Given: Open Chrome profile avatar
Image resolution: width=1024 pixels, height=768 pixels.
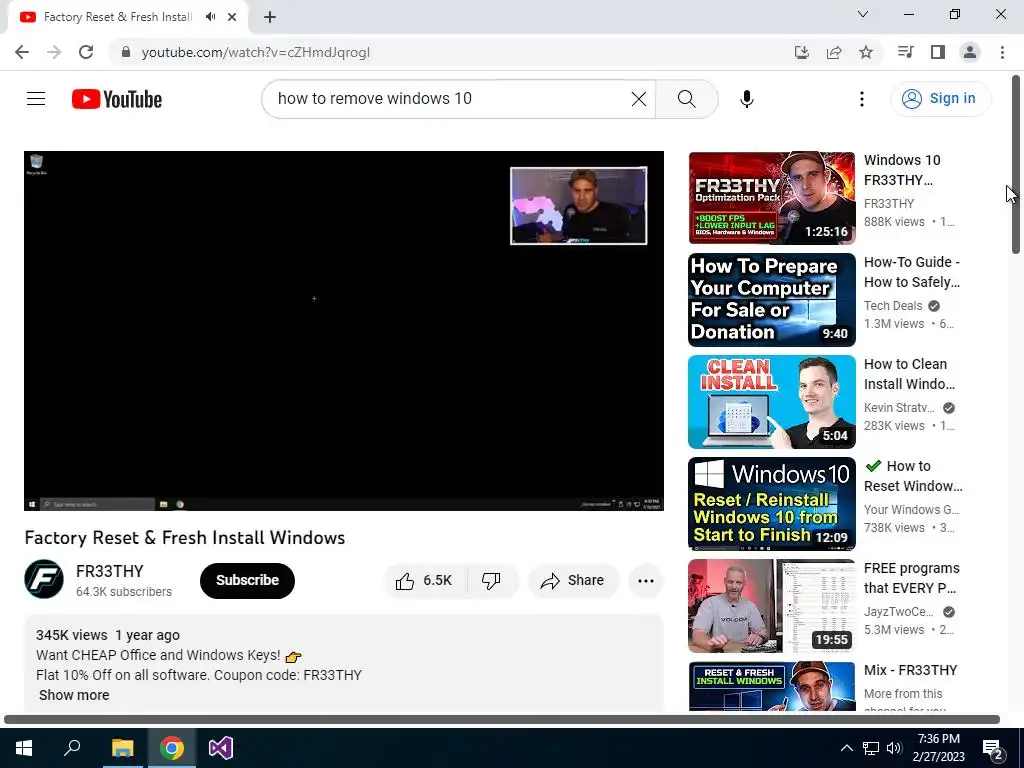Looking at the screenshot, I should (x=970, y=52).
